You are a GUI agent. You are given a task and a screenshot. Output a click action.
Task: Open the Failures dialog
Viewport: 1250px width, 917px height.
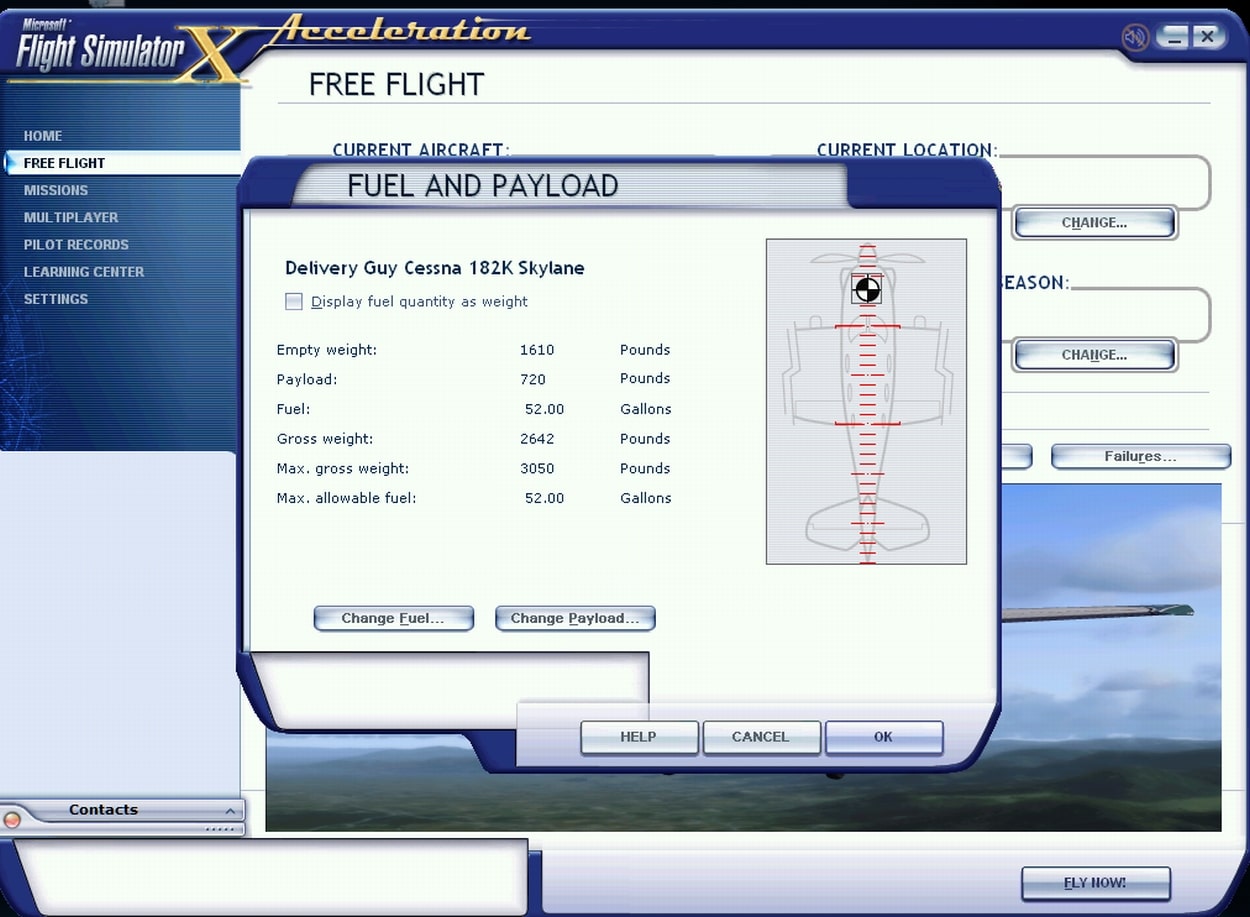point(1140,457)
